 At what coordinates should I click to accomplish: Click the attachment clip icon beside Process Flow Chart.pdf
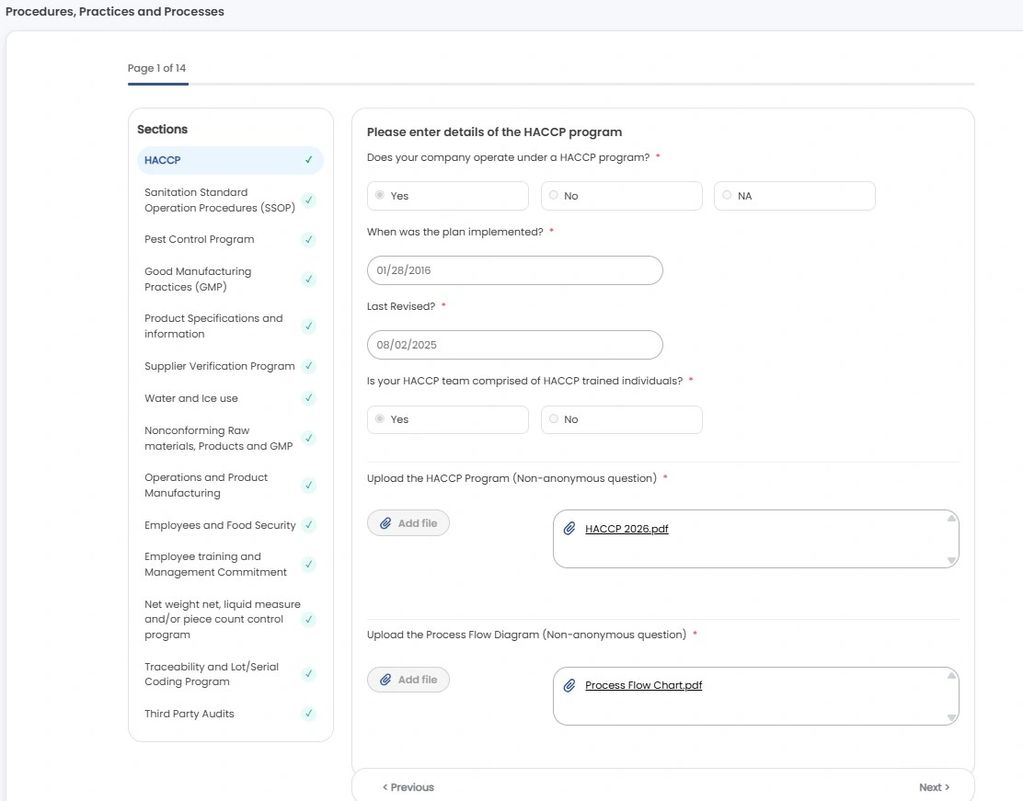[570, 685]
